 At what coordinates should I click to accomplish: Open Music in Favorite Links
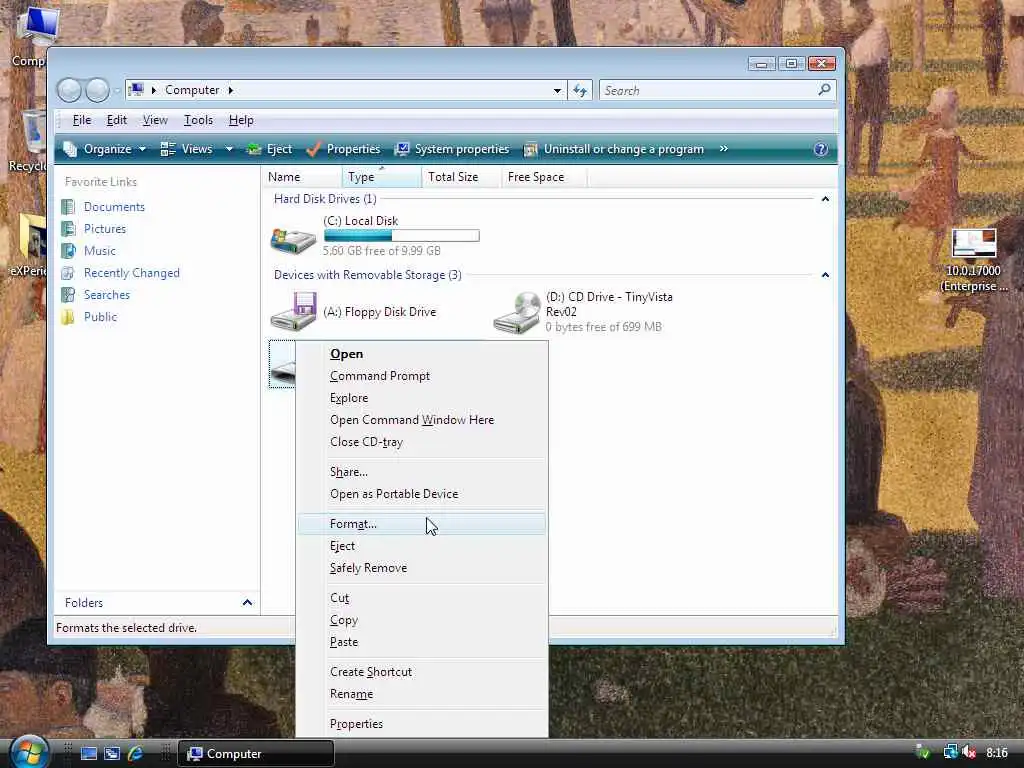pyautogui.click(x=99, y=251)
